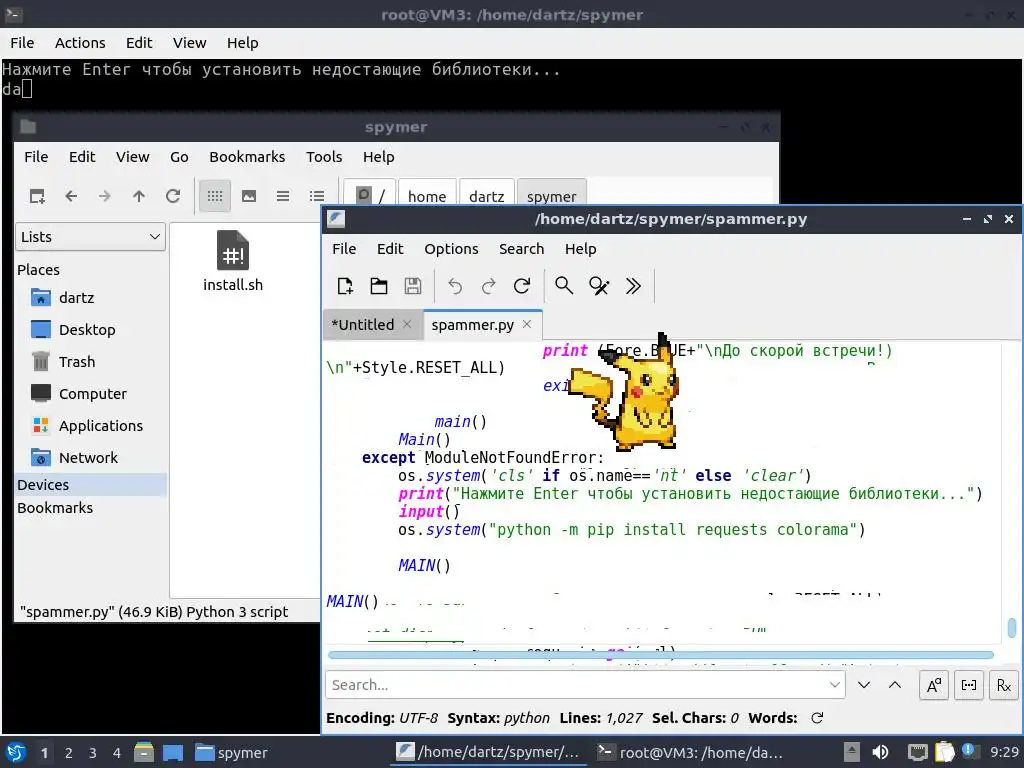Click the Redo arrow in FeatherPad toolbar
The width and height of the screenshot is (1024, 768).
[x=488, y=286]
